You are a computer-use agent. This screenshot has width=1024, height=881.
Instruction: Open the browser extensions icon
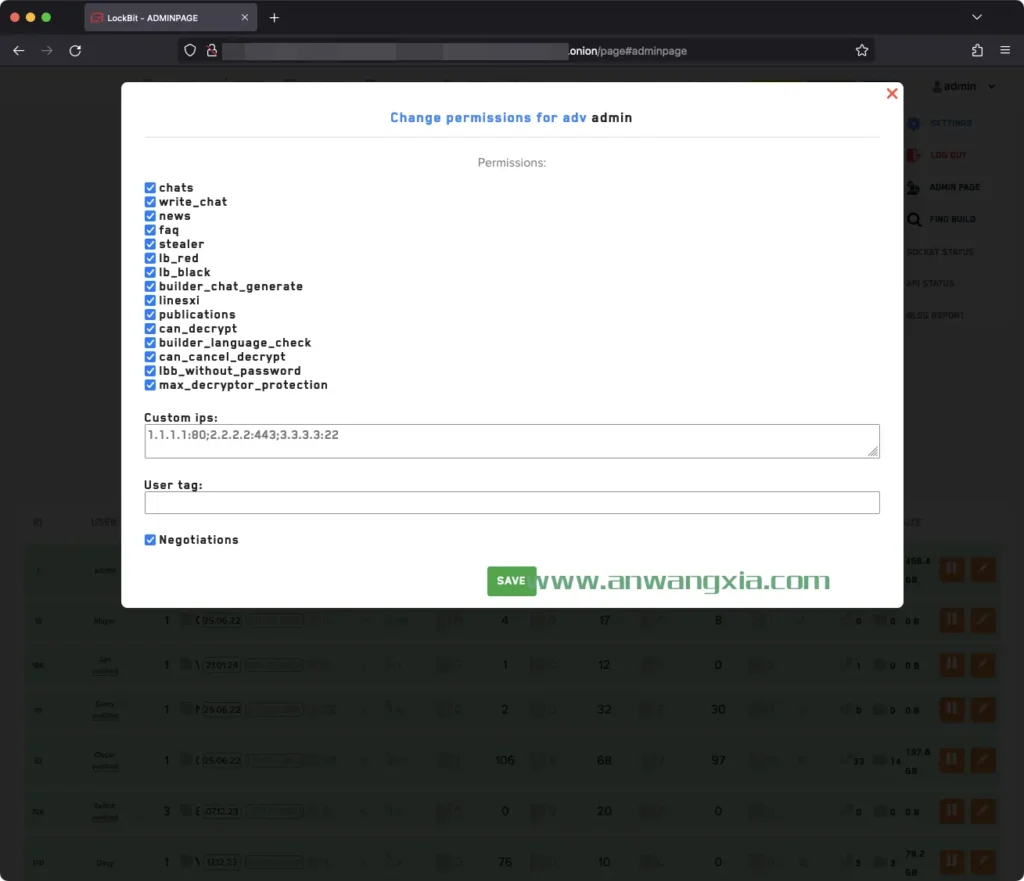pyautogui.click(x=977, y=50)
